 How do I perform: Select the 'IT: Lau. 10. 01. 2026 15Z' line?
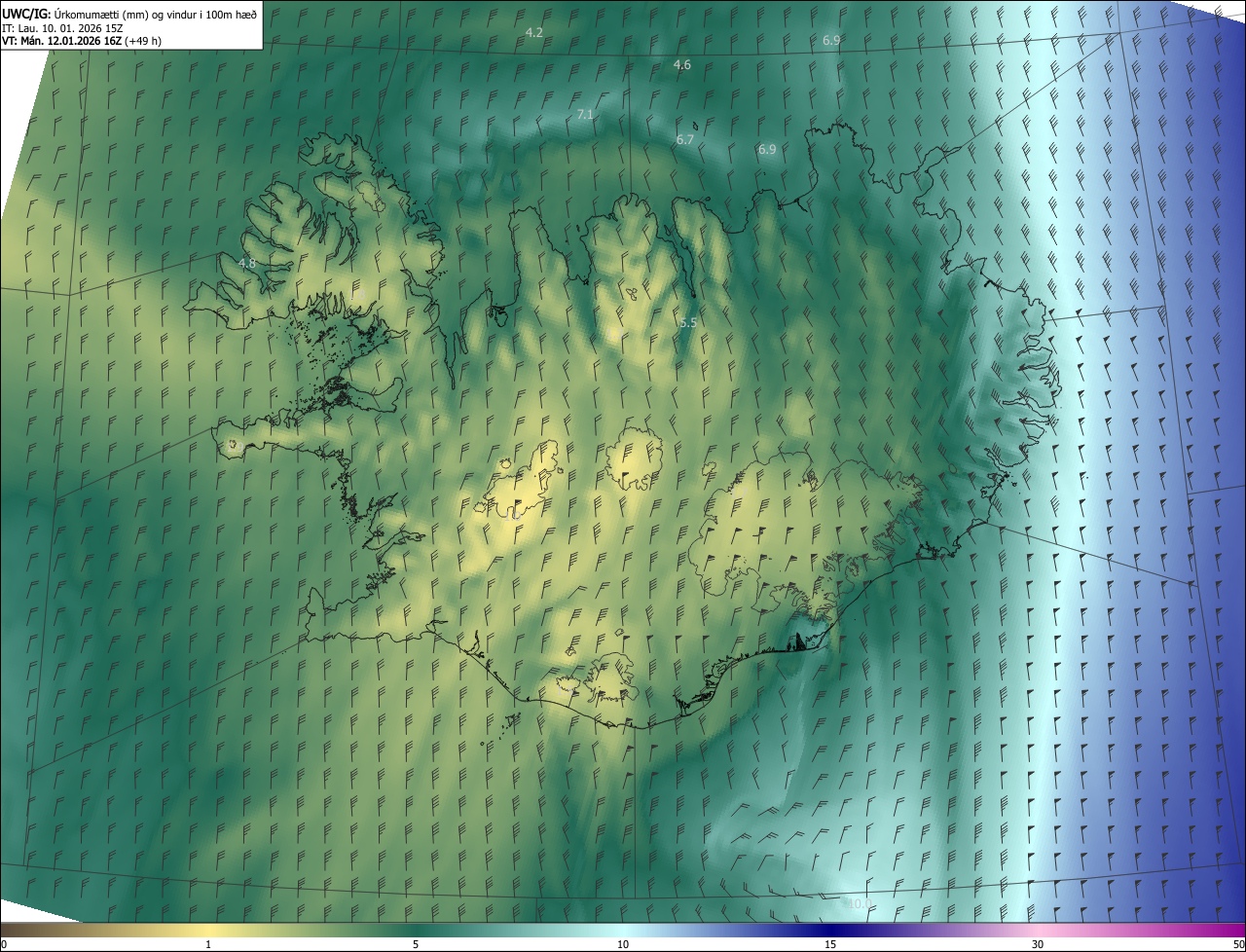(62, 27)
